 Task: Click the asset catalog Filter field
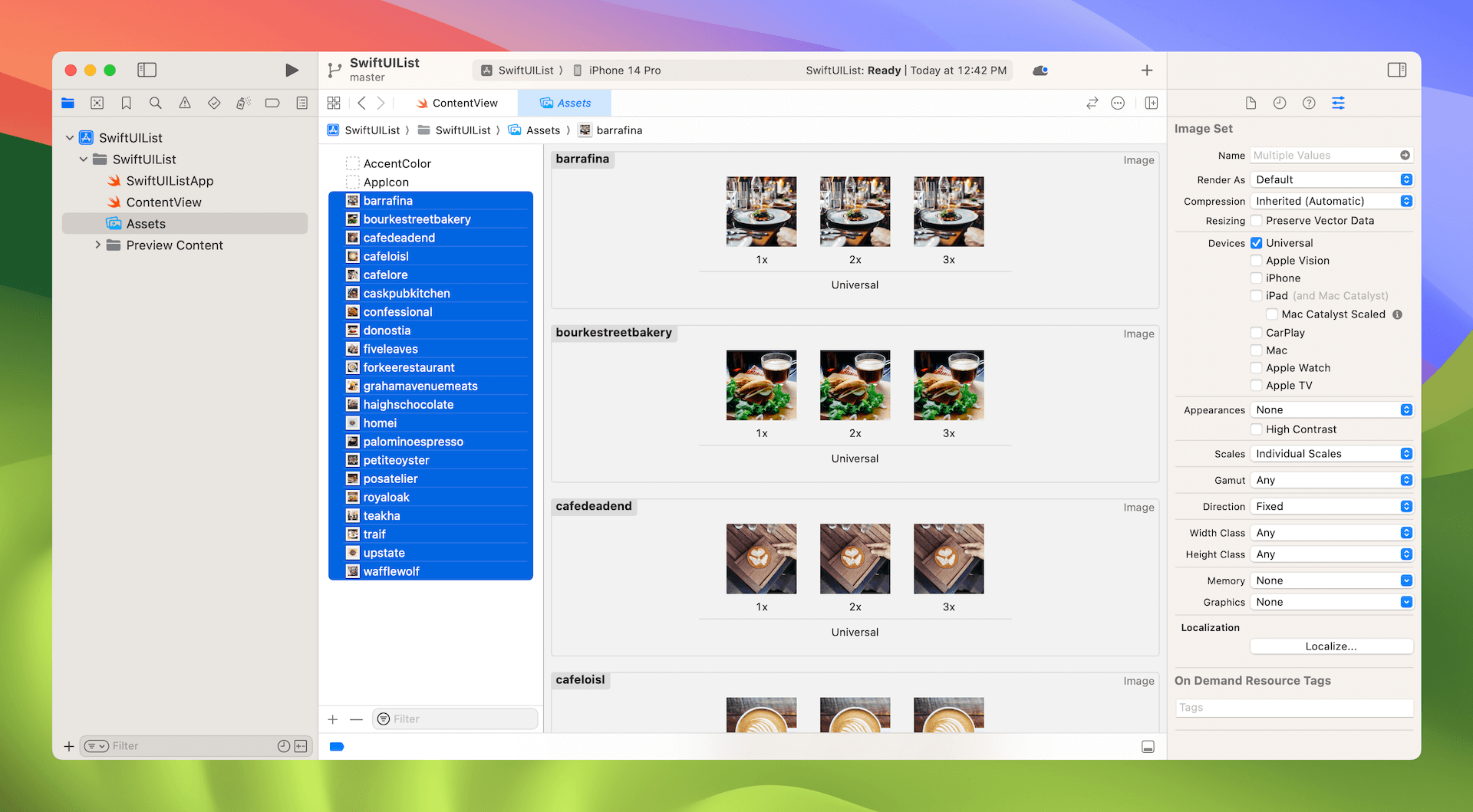tap(455, 719)
